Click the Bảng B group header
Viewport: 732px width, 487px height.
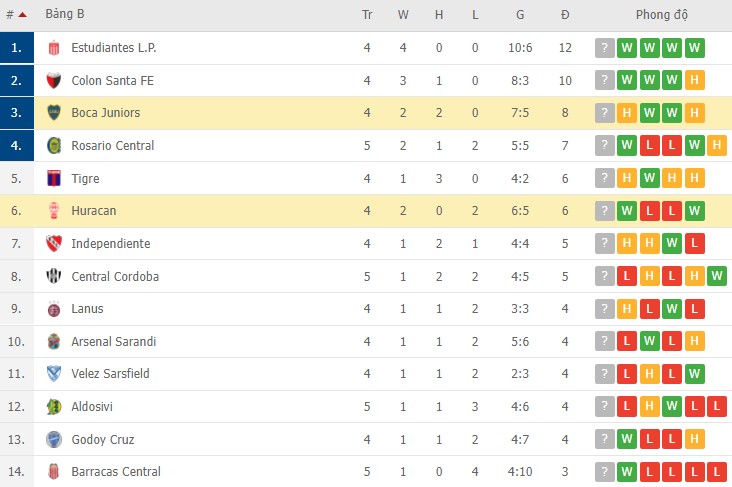[65, 15]
